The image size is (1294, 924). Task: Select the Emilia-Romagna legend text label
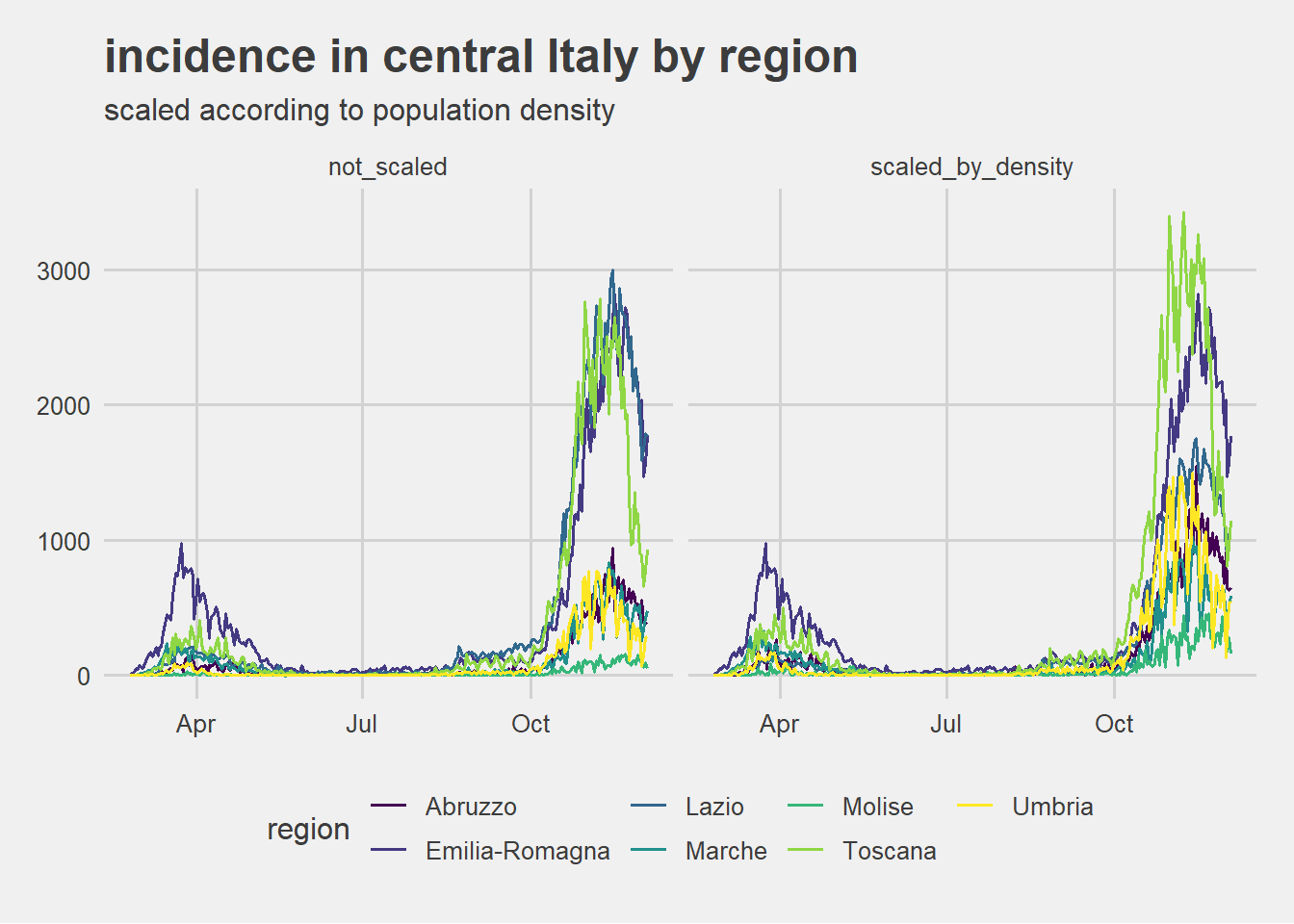coord(517,851)
